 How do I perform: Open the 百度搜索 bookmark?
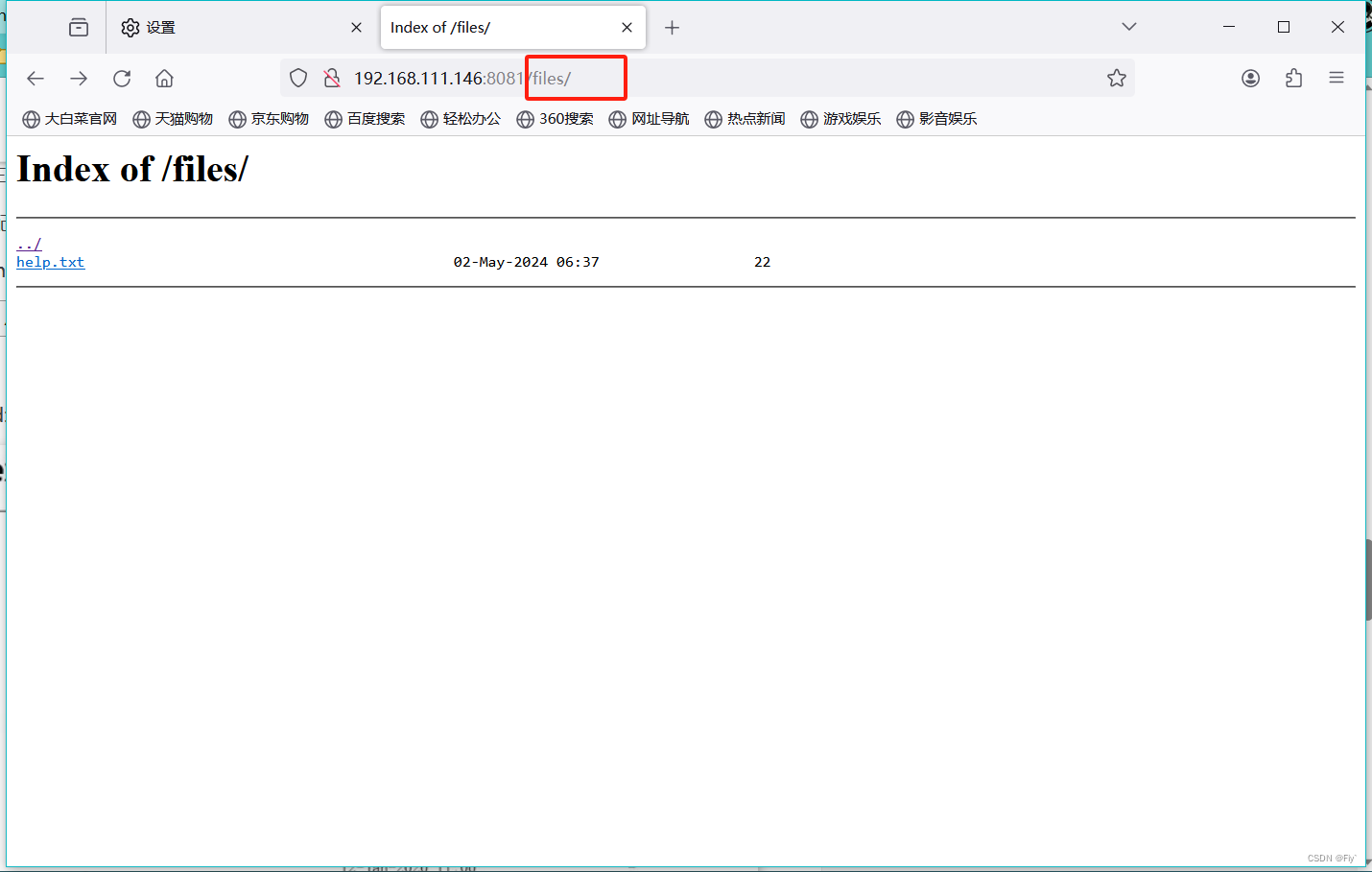point(365,119)
